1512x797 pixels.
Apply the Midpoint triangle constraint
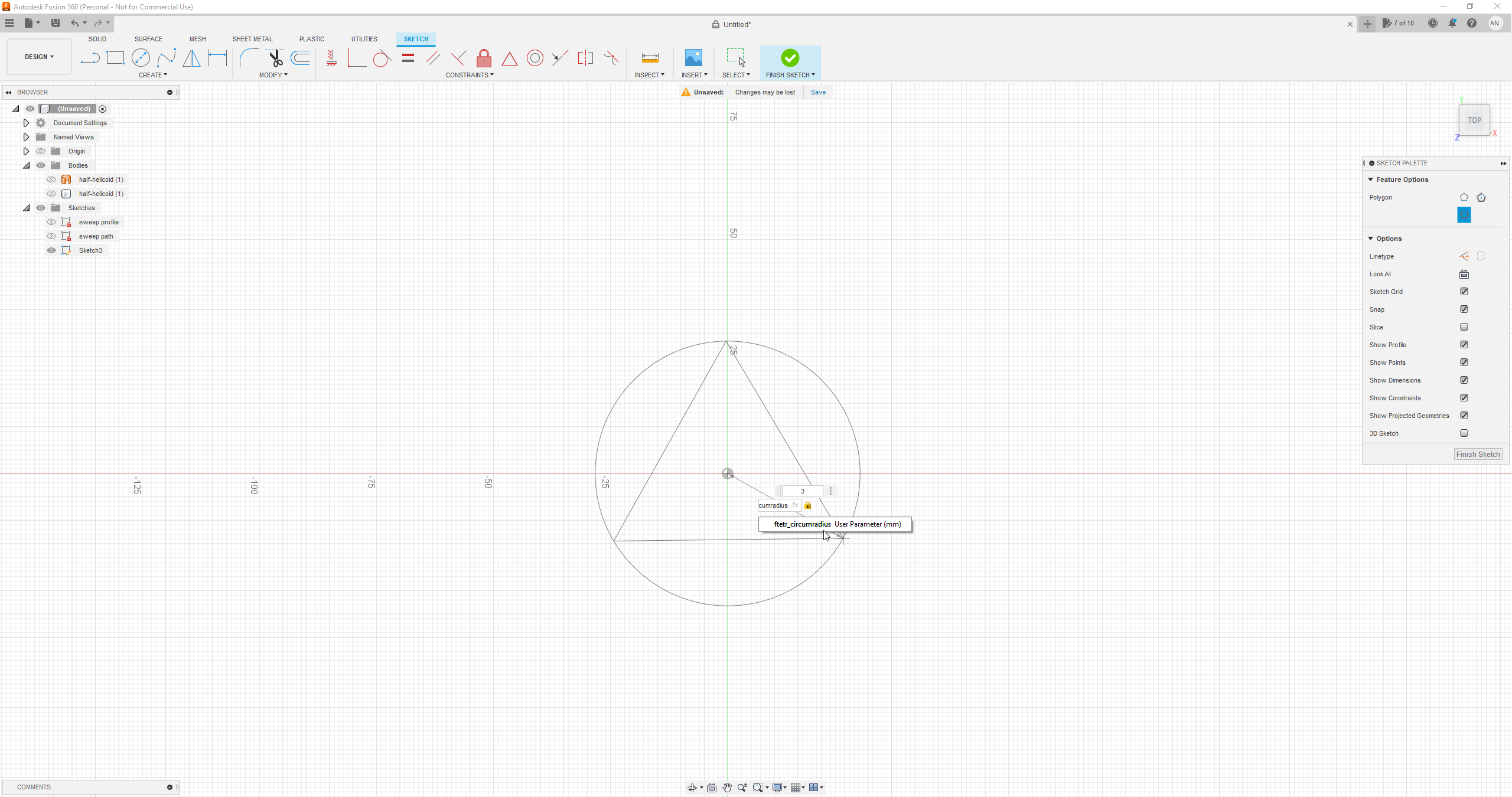click(x=510, y=58)
